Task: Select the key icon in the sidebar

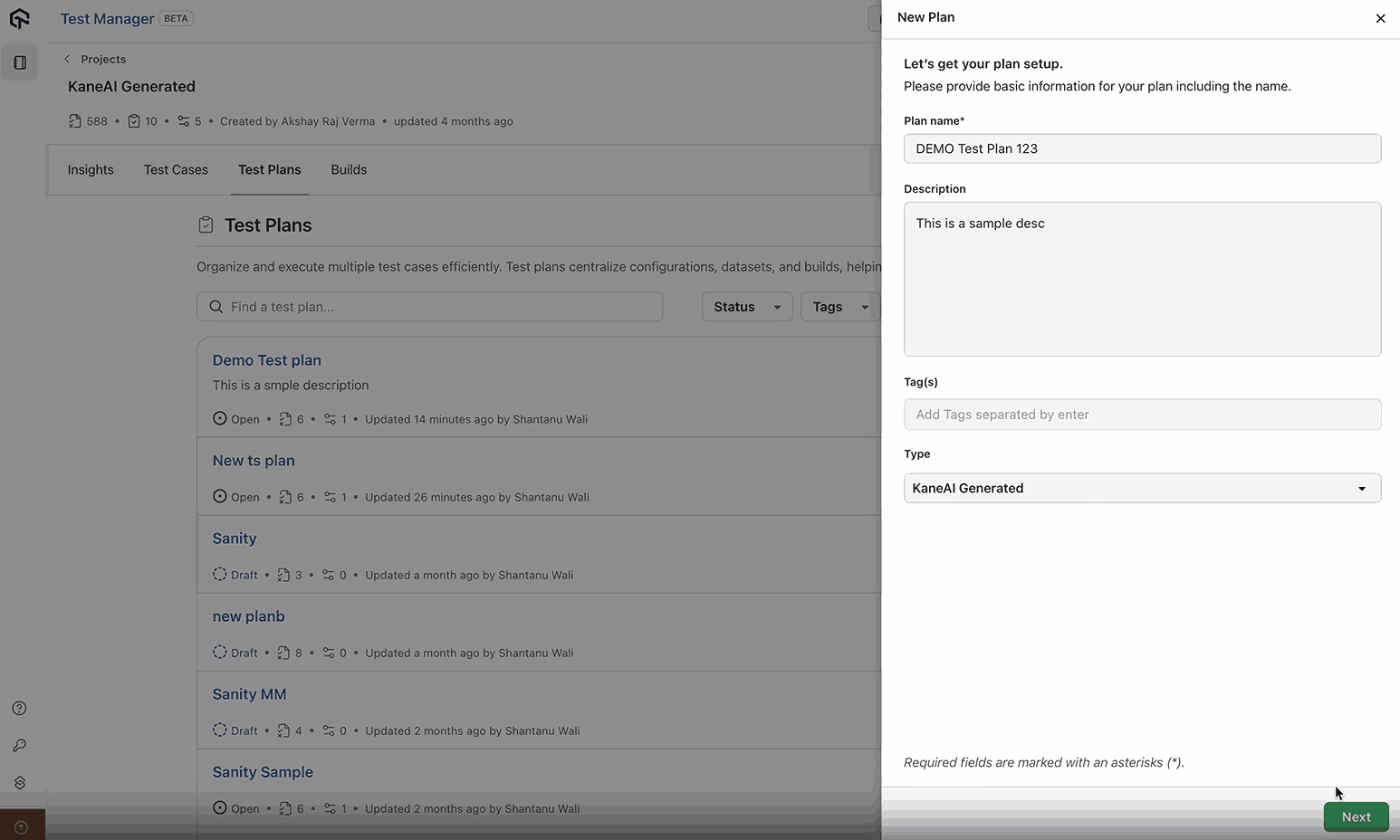Action: point(19,745)
